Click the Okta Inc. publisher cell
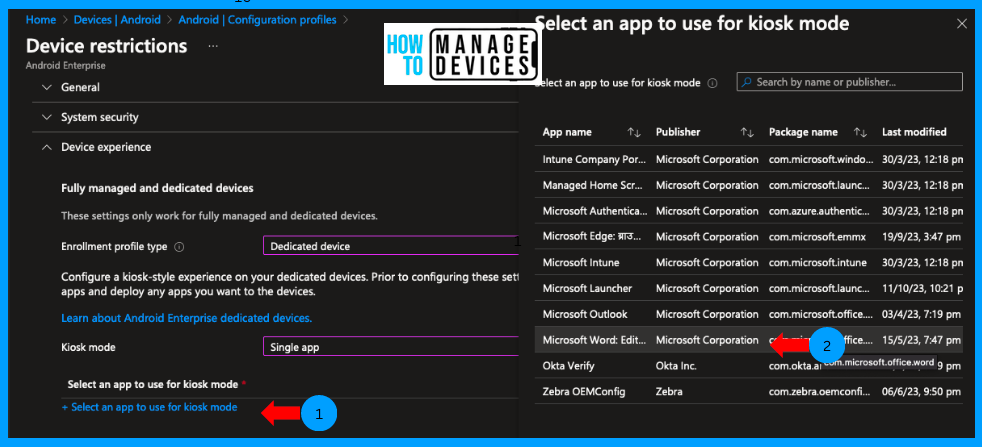The height and width of the screenshot is (447, 982). (676, 366)
